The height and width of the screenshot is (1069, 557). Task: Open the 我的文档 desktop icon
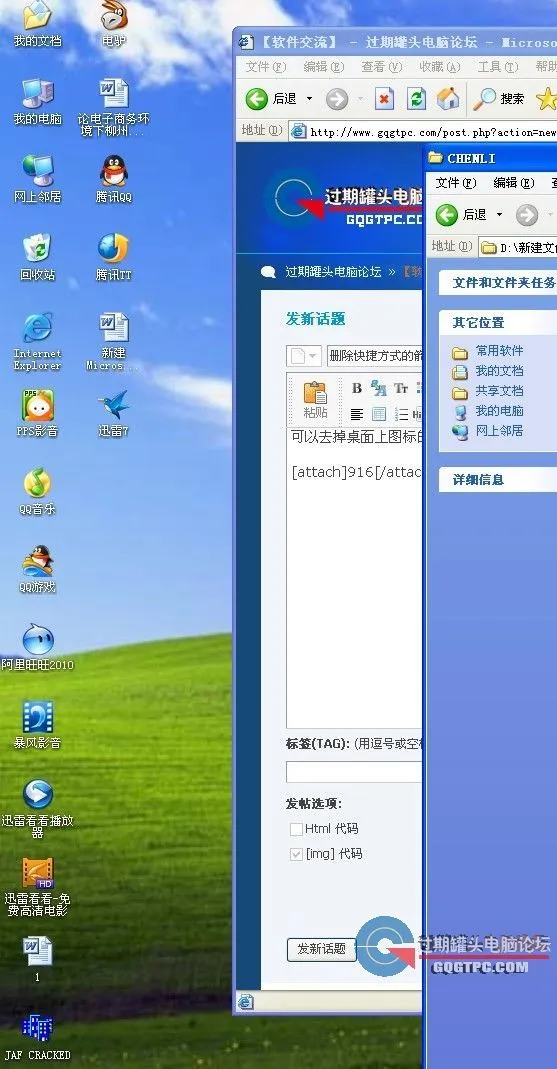click(x=37, y=25)
